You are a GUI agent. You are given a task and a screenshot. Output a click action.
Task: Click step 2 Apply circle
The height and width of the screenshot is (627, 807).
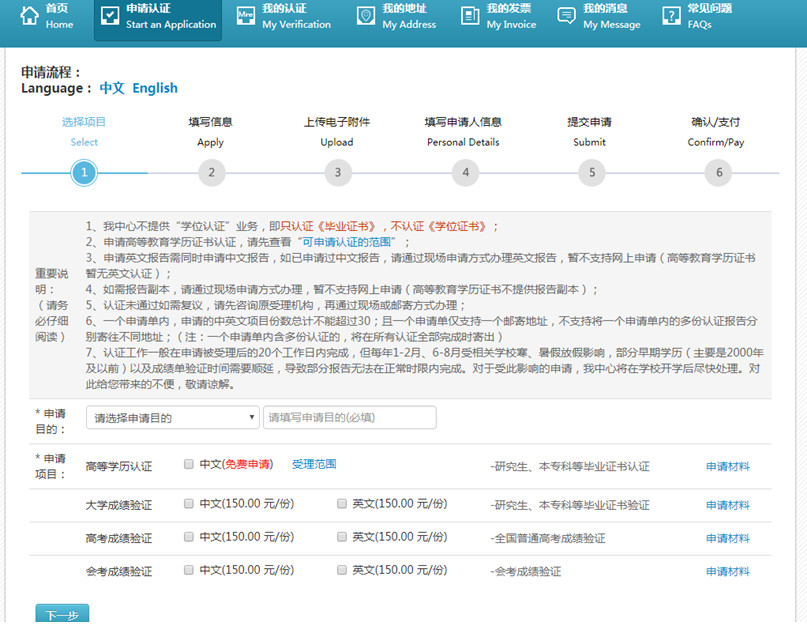(211, 172)
